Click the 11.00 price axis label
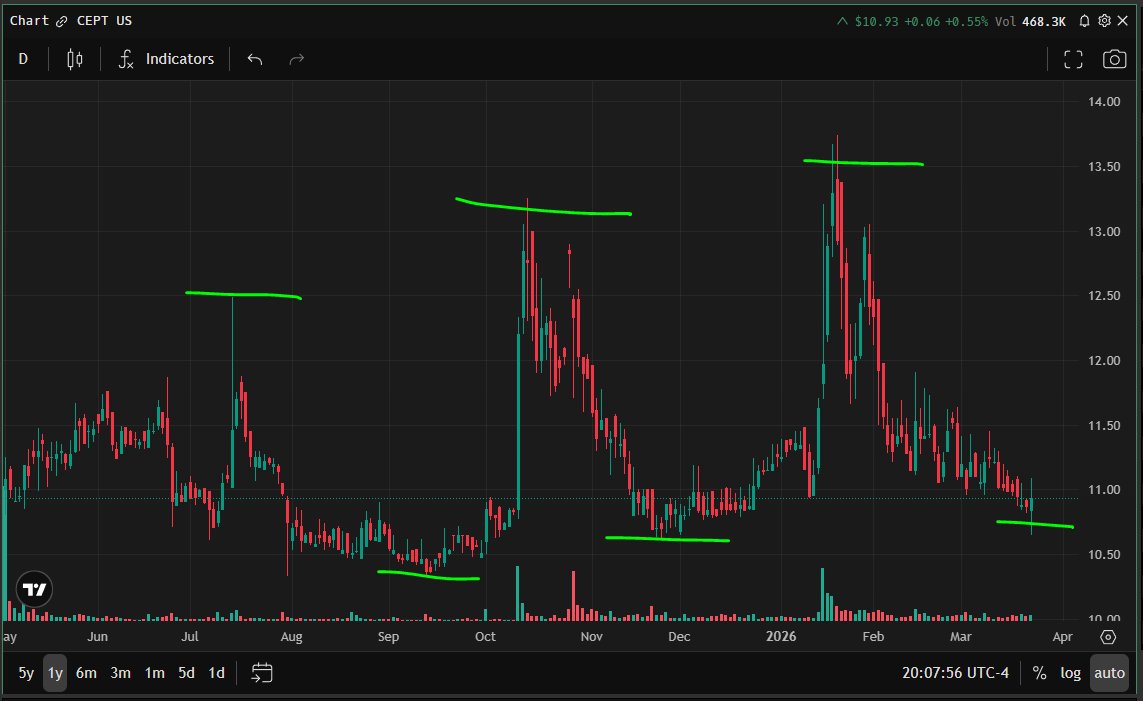This screenshot has width=1143, height=701. [x=1104, y=490]
